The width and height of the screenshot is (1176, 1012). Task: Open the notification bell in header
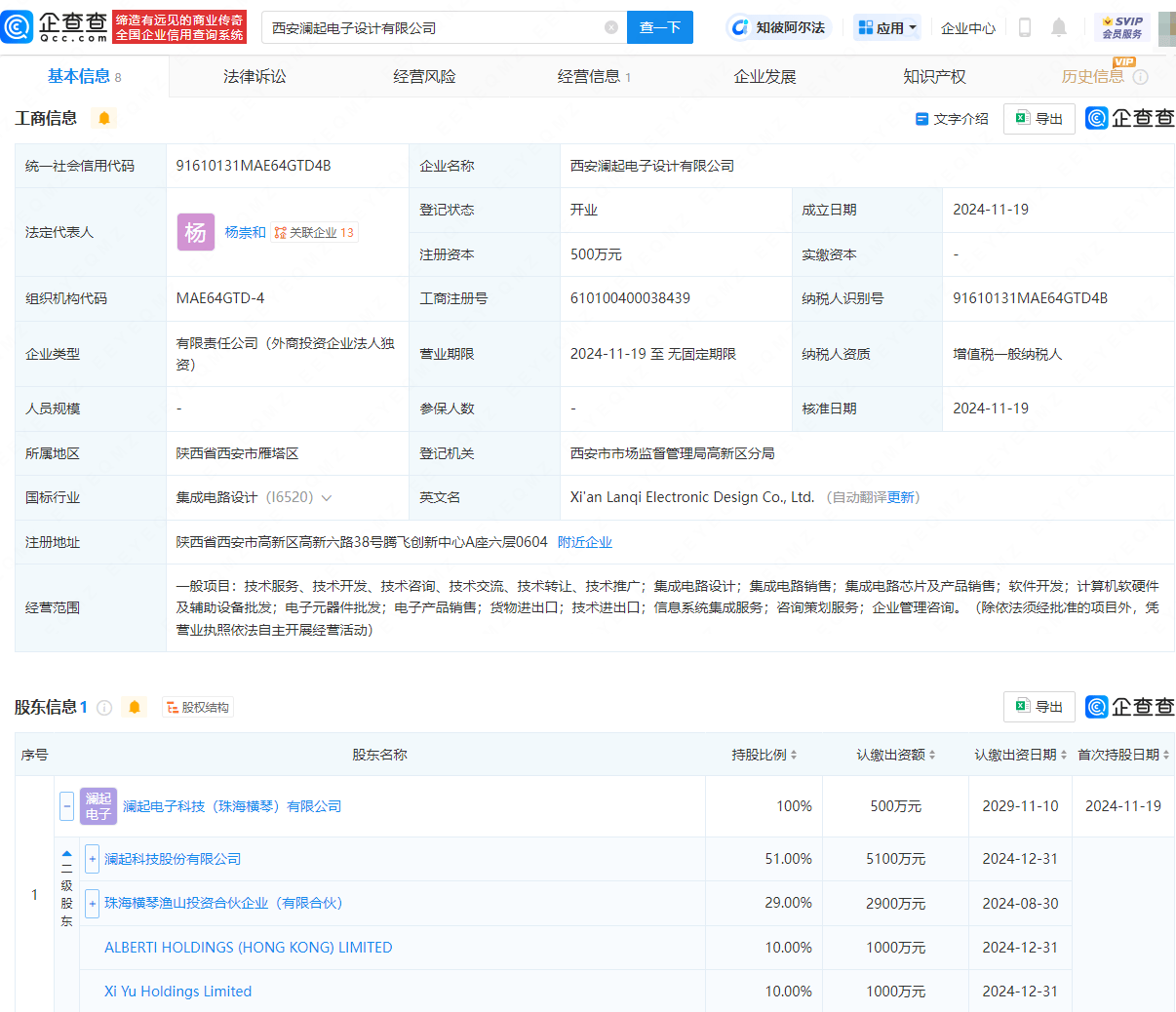pyautogui.click(x=1059, y=27)
